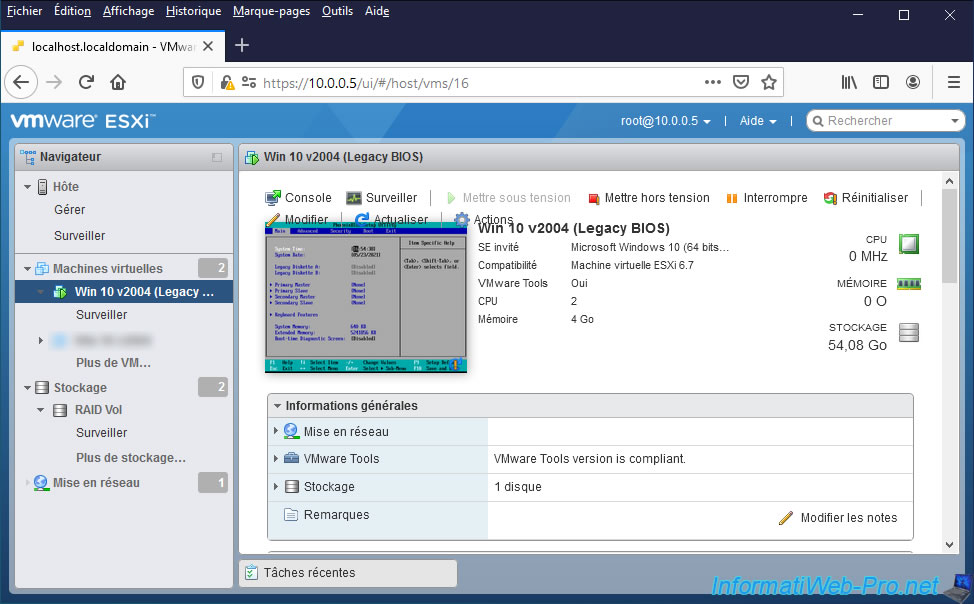Screen dimensions: 974x604
Task: Open a new browser tab
Action: click(242, 45)
